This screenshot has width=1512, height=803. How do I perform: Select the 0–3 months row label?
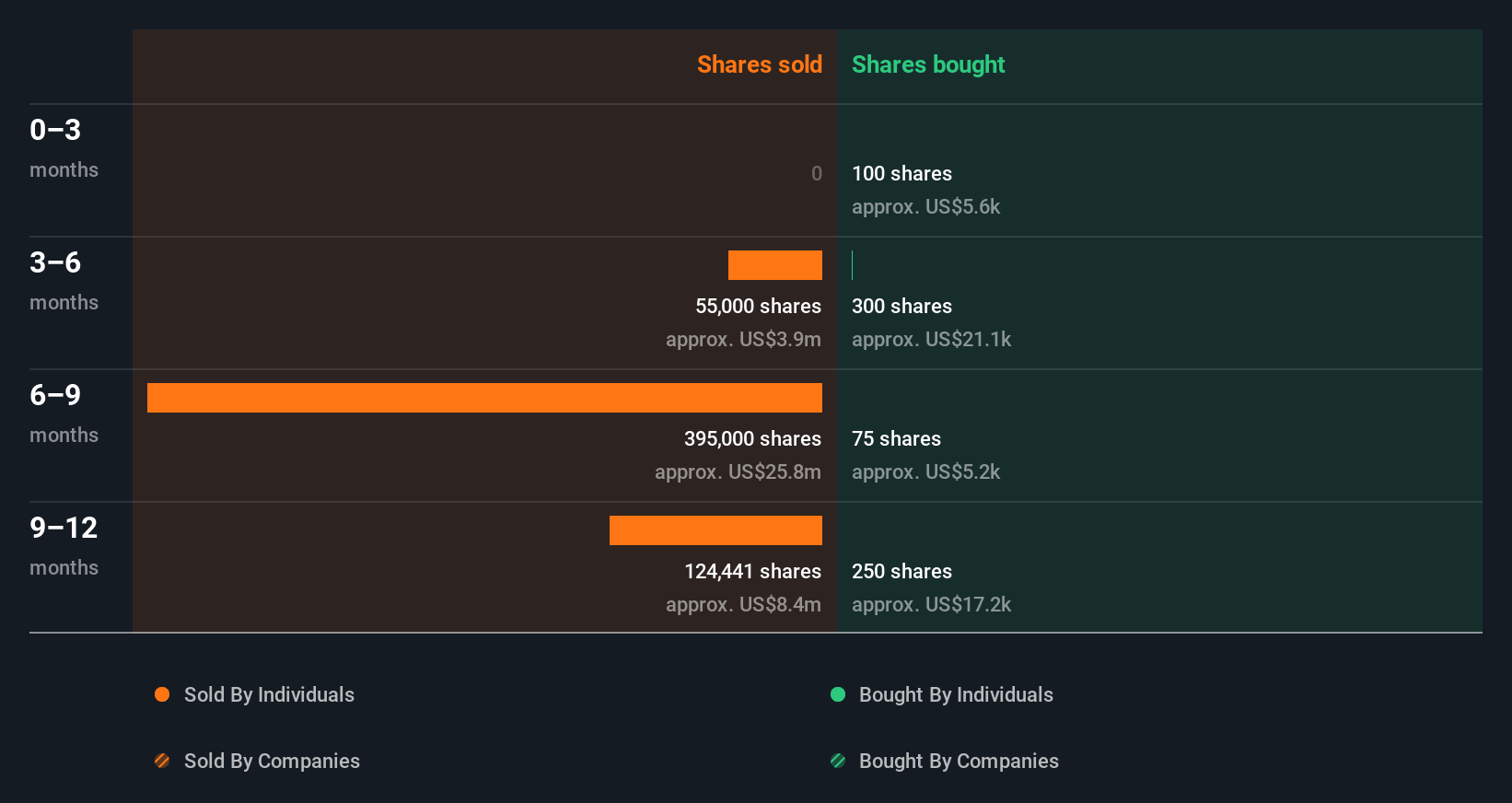coord(64,147)
